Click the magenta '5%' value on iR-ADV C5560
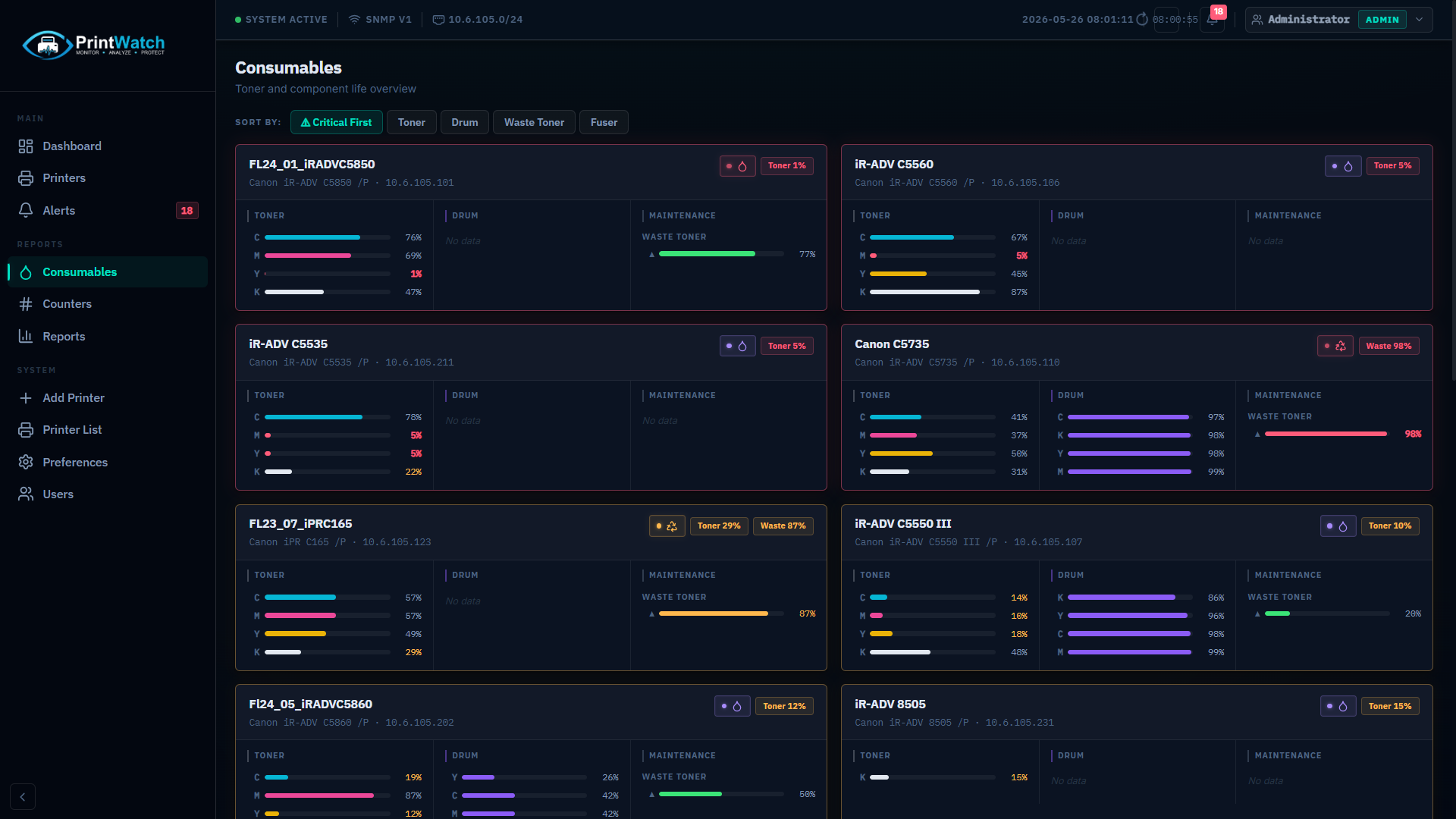 [x=1021, y=256]
